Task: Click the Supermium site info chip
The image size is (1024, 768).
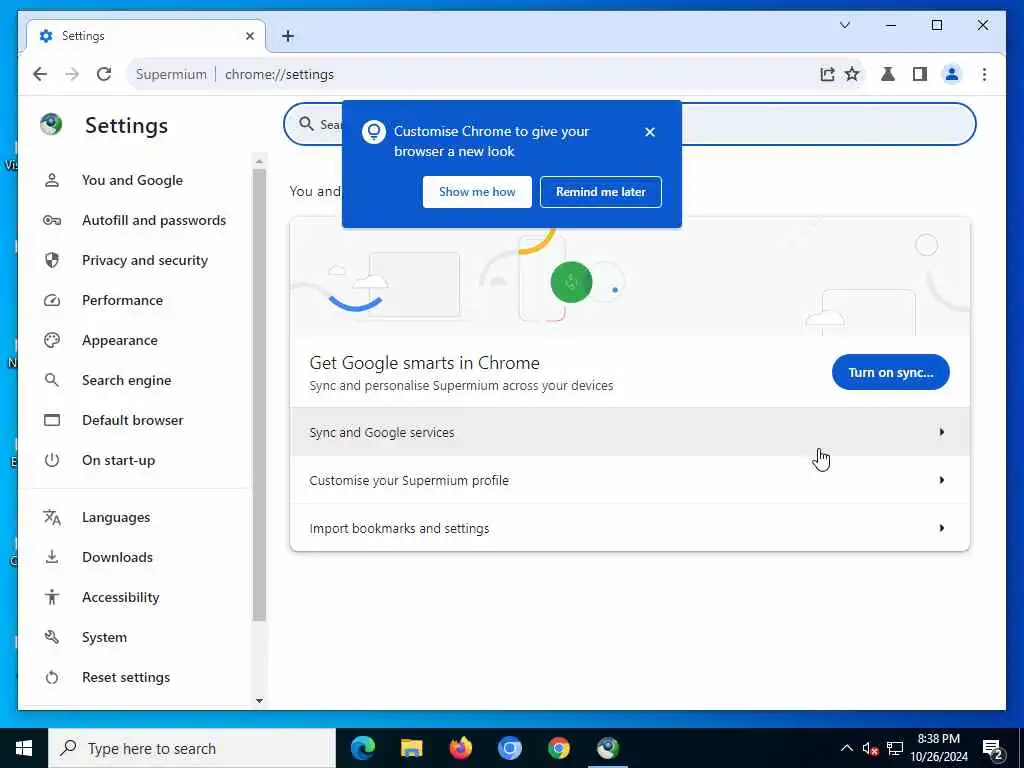Action: click(171, 74)
